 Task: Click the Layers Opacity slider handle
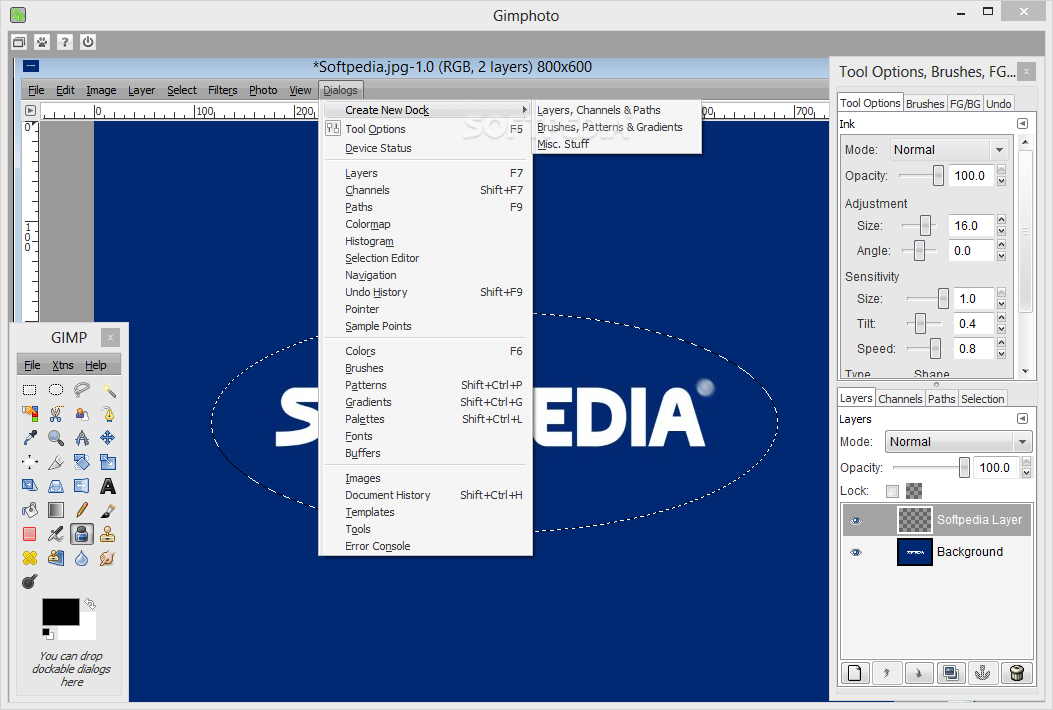click(964, 468)
